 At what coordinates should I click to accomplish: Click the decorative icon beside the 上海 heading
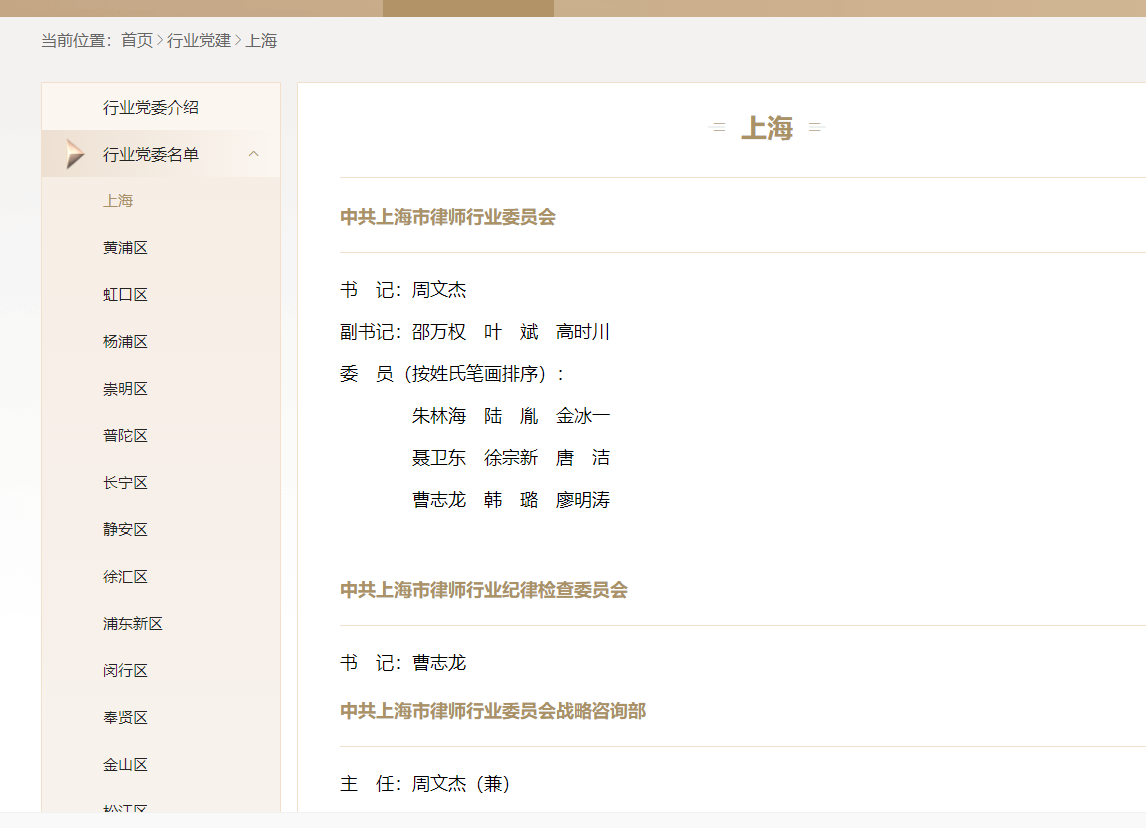(x=718, y=128)
